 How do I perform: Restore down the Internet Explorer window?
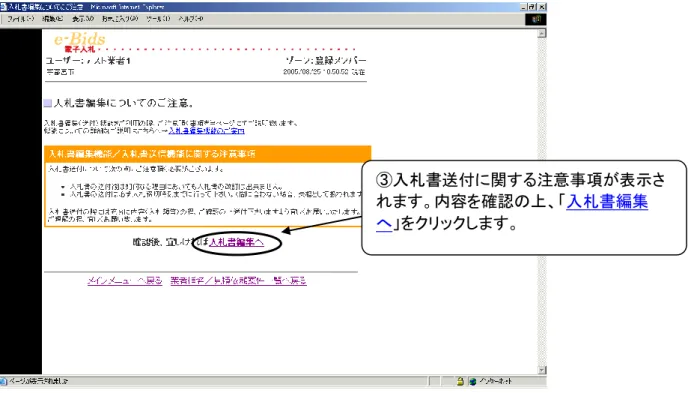532,7
